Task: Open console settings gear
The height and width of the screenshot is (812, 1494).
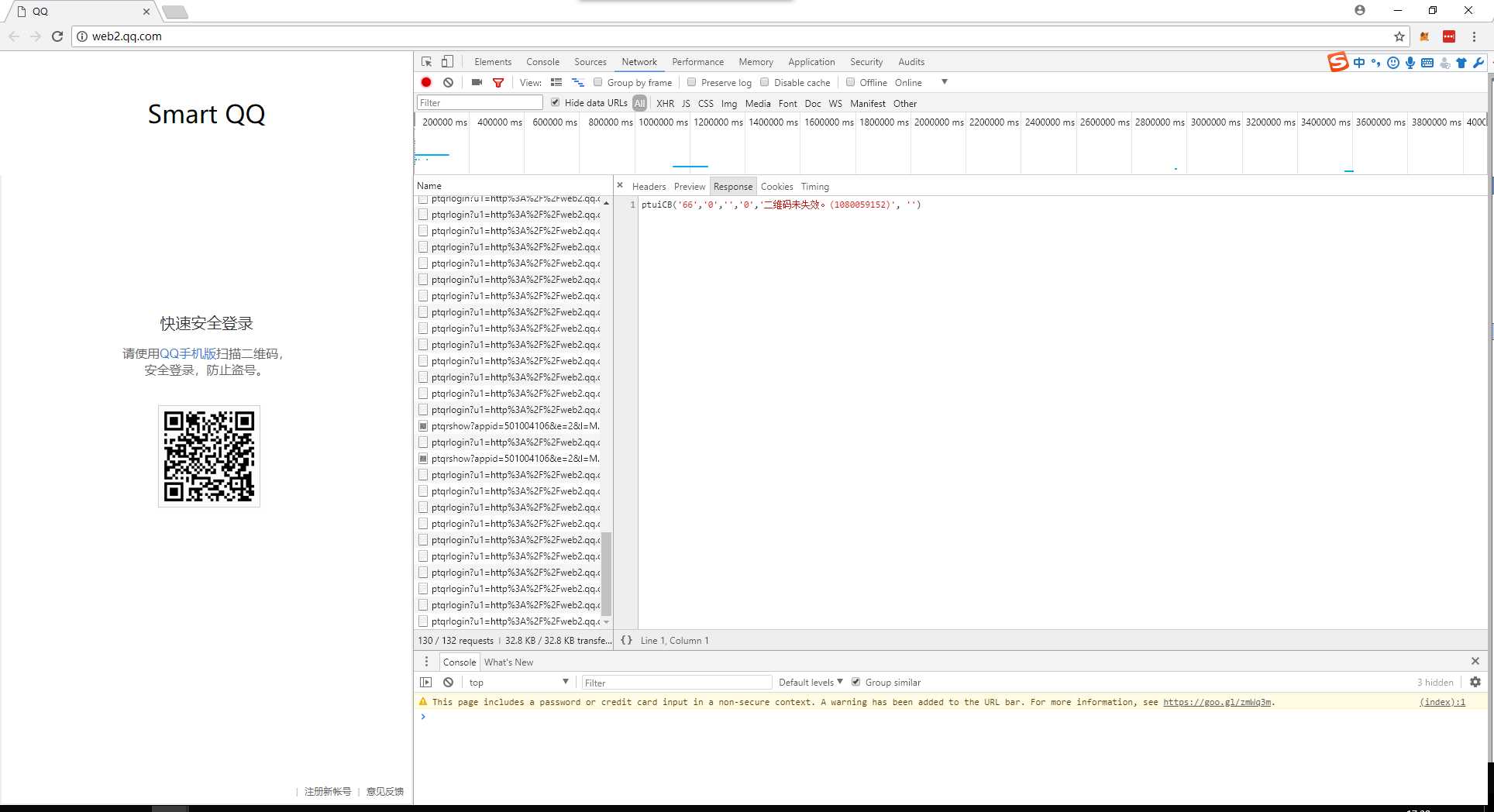Action: tap(1475, 682)
